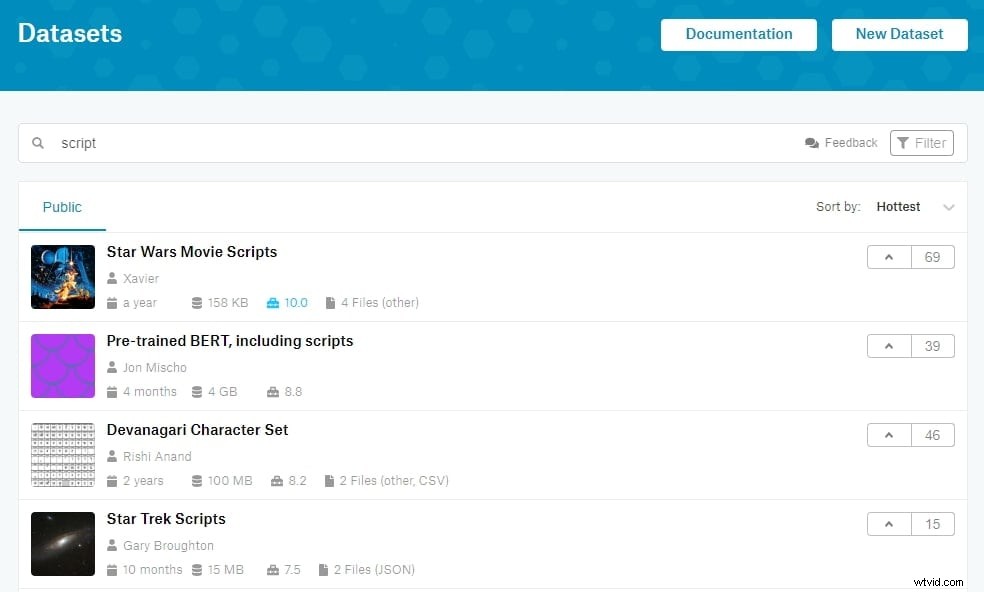The image size is (984, 592).
Task: Click the Feedback speech bubble icon
Action: [812, 143]
